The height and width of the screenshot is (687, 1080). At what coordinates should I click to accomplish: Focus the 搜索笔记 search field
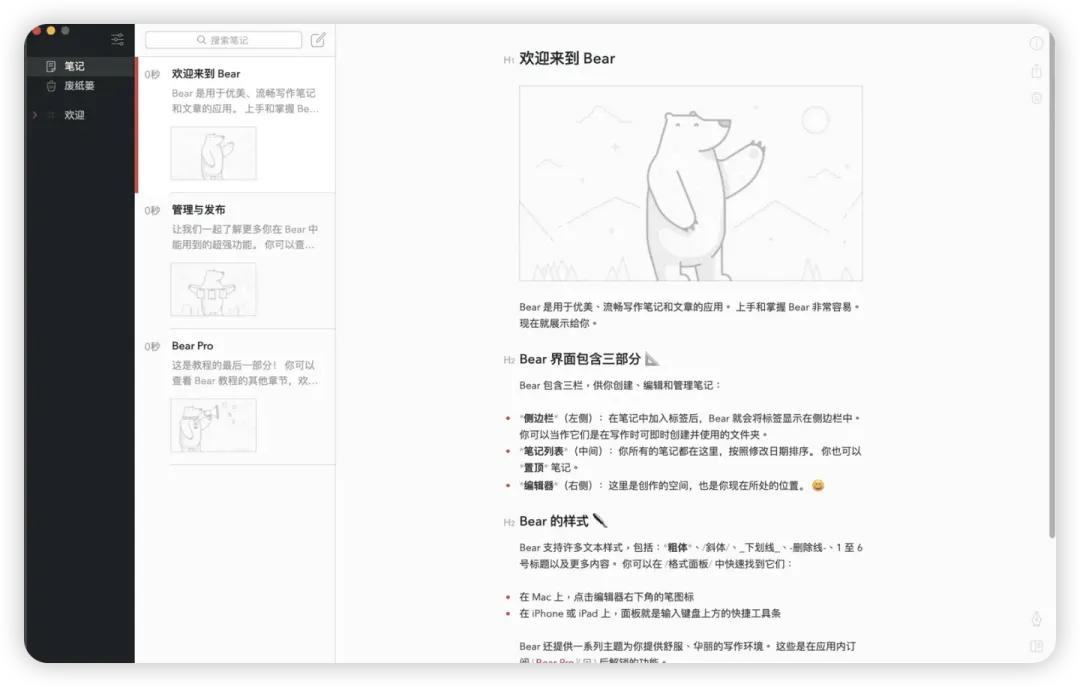223,40
